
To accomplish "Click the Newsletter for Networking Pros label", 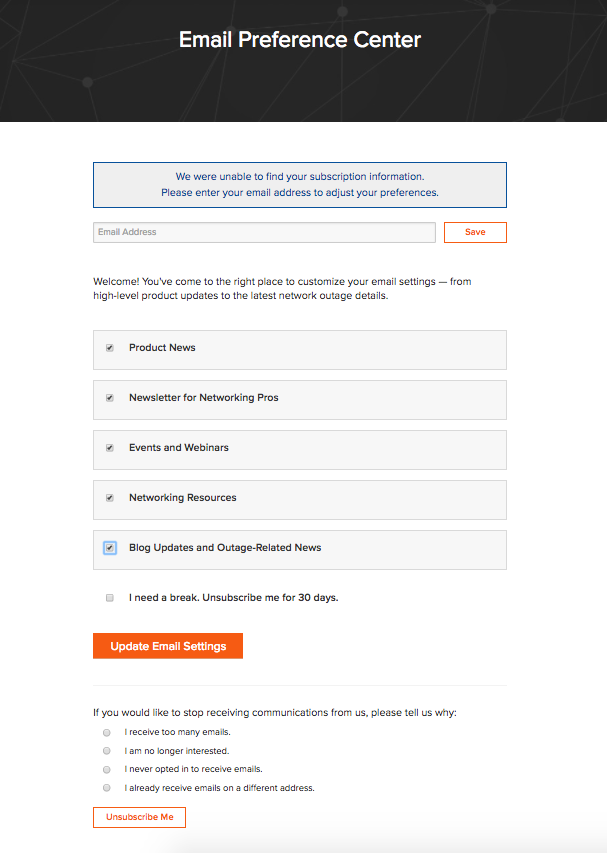I will (204, 398).
